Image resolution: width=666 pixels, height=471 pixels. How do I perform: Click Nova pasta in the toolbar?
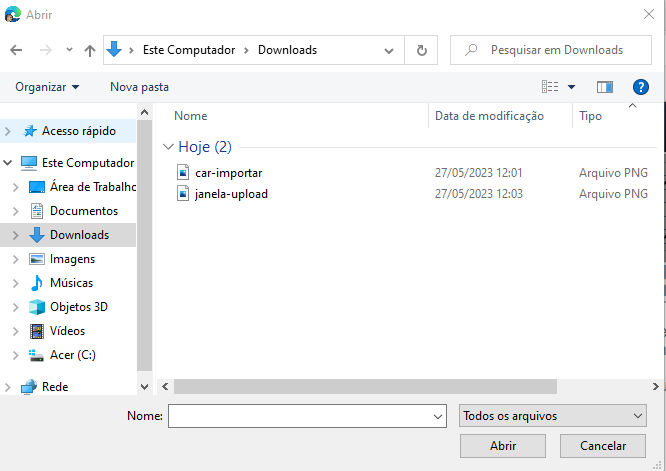coord(139,87)
